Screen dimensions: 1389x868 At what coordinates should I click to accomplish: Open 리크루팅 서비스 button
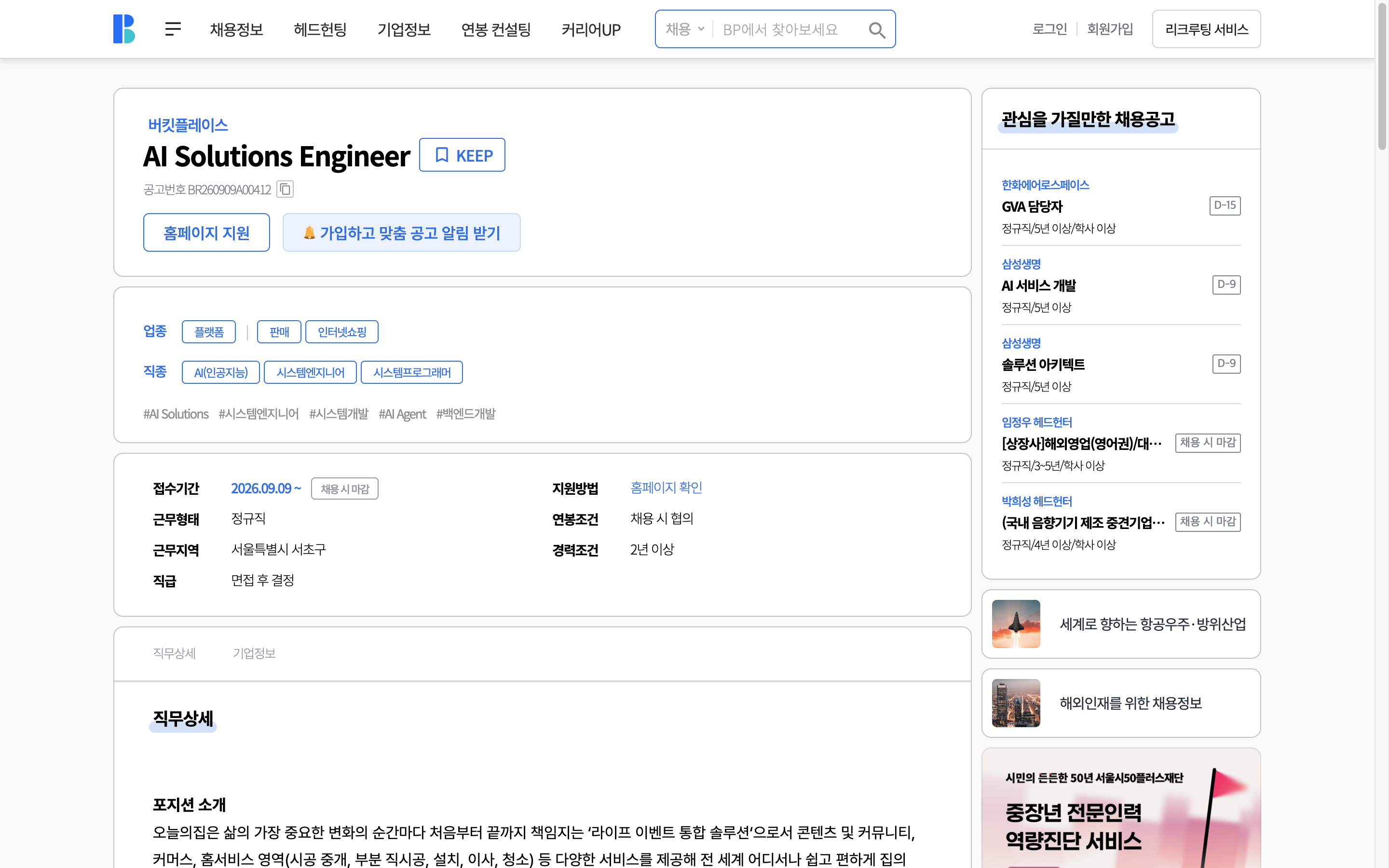(1206, 29)
